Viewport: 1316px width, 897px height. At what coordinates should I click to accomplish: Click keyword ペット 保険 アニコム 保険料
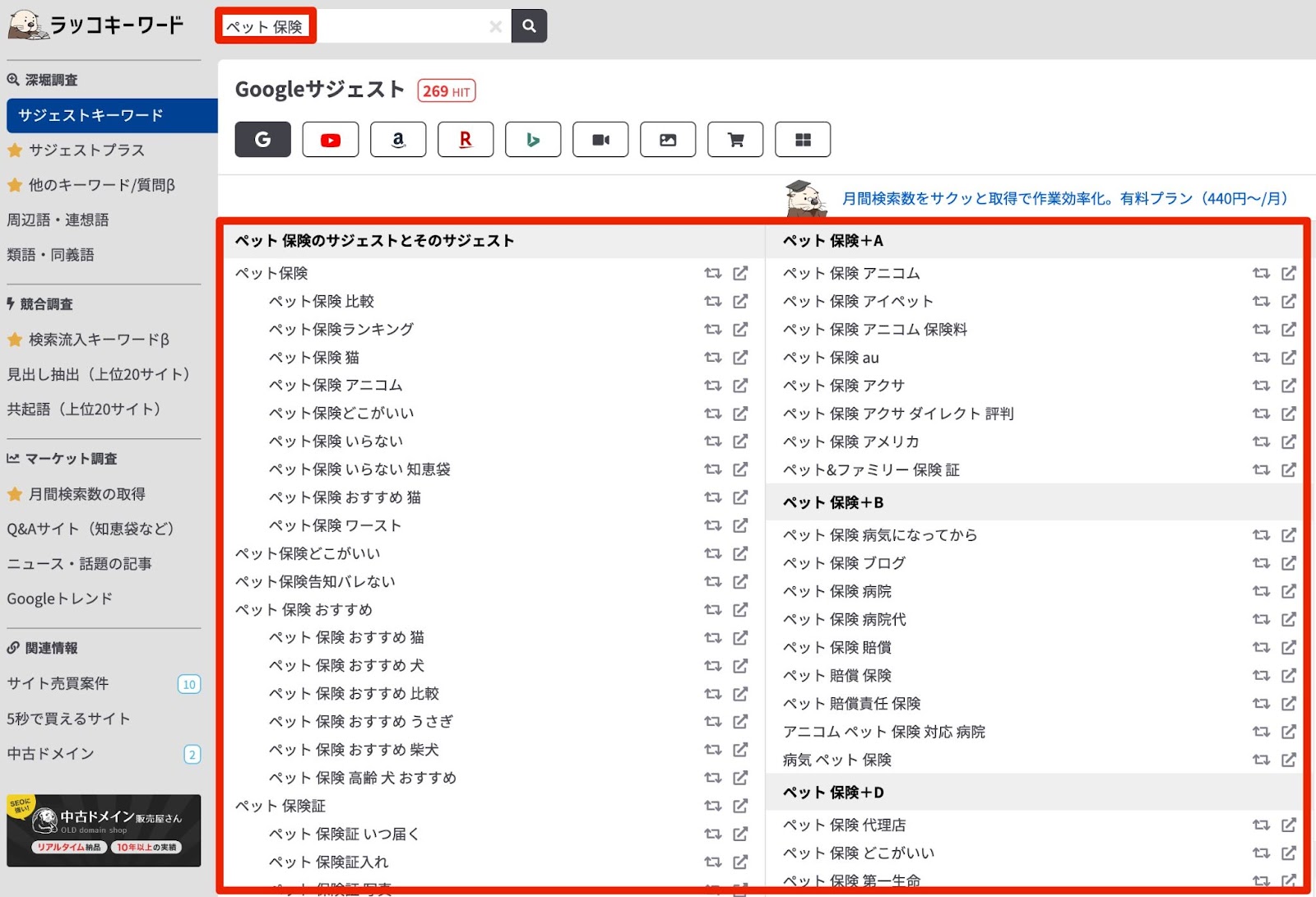pyautogui.click(x=875, y=330)
